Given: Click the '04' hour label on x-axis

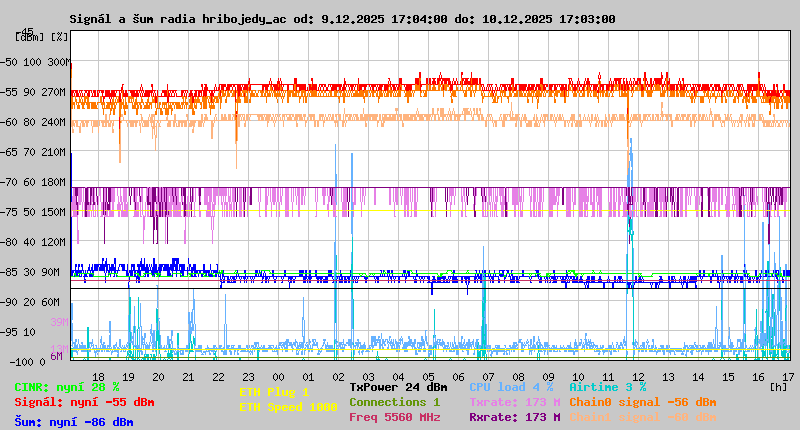Looking at the screenshot, I should pyautogui.click(x=398, y=377).
